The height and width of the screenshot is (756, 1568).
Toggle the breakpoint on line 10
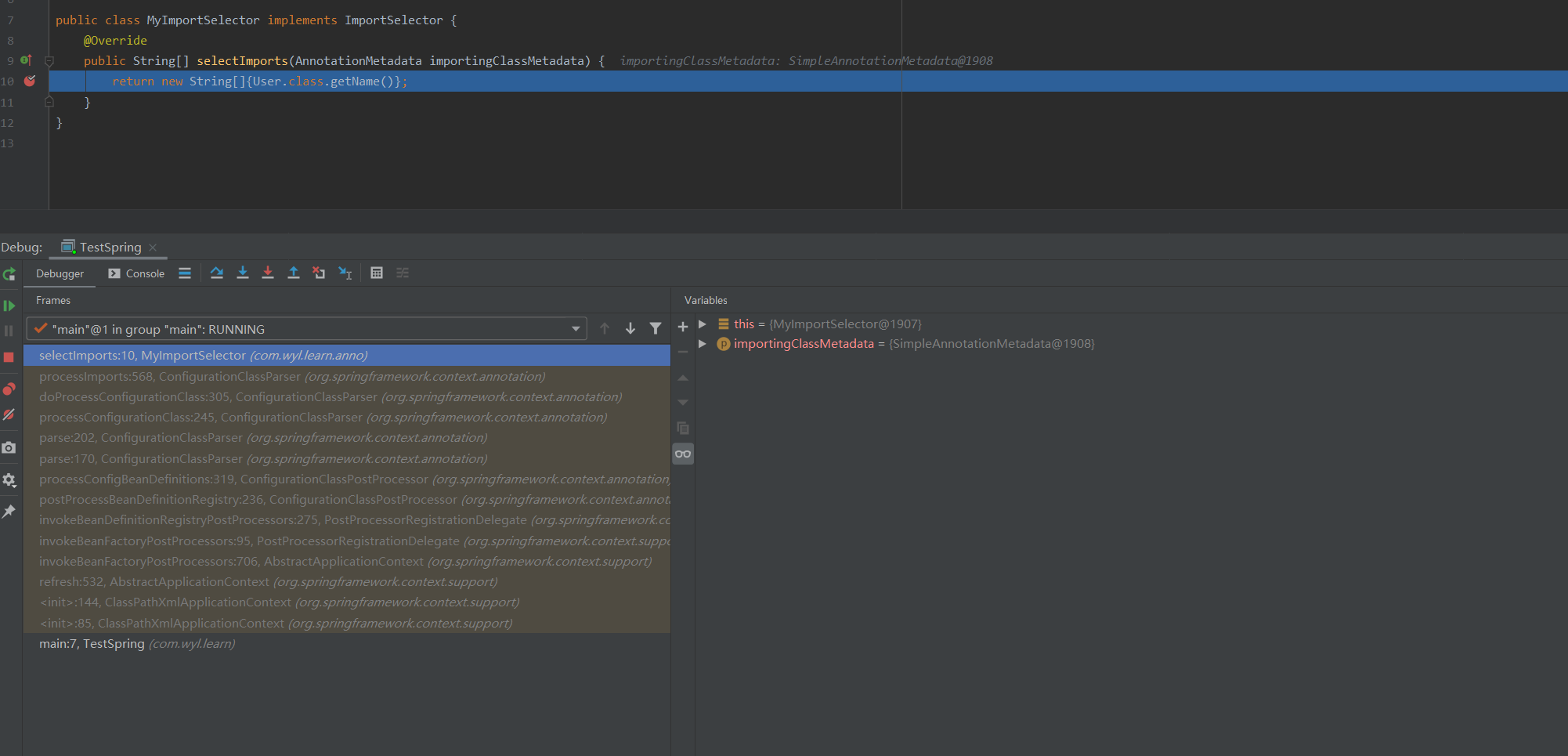point(30,81)
